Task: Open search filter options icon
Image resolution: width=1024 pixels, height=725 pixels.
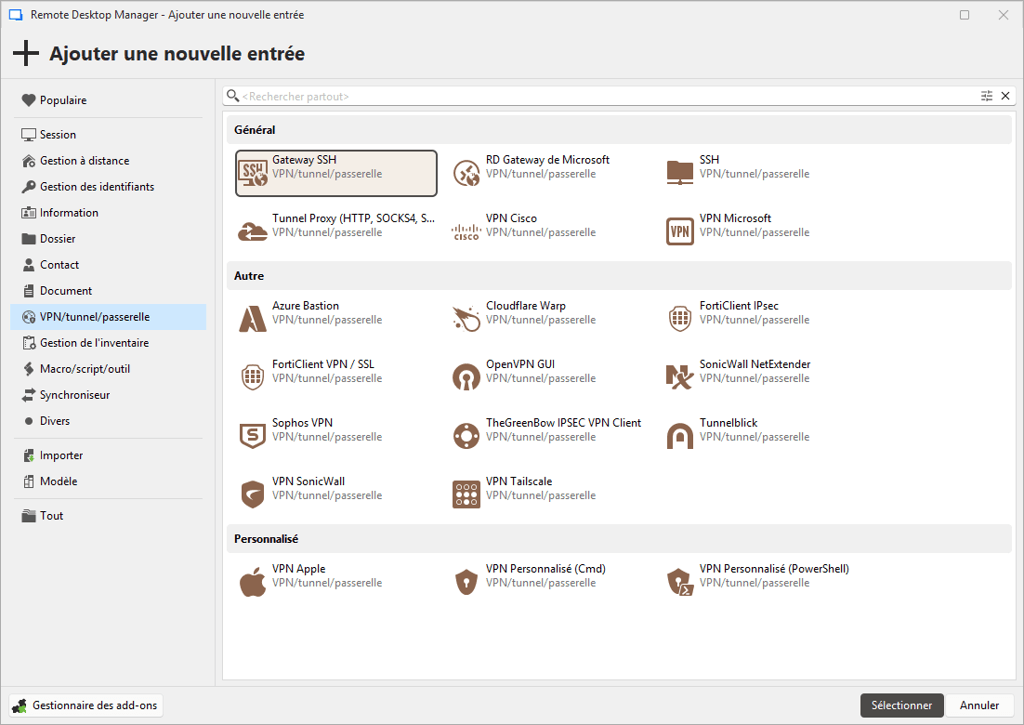Action: [x=987, y=96]
